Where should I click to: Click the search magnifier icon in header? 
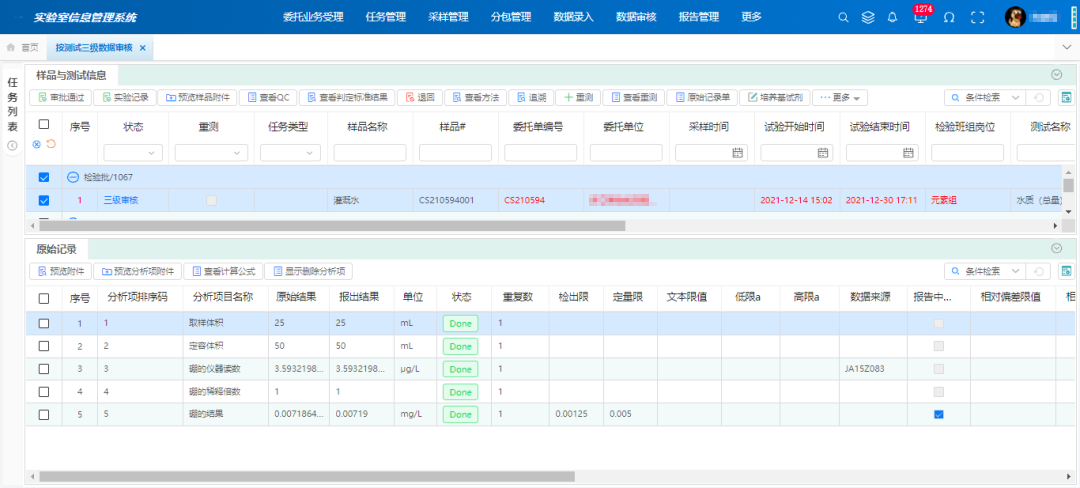[x=843, y=17]
